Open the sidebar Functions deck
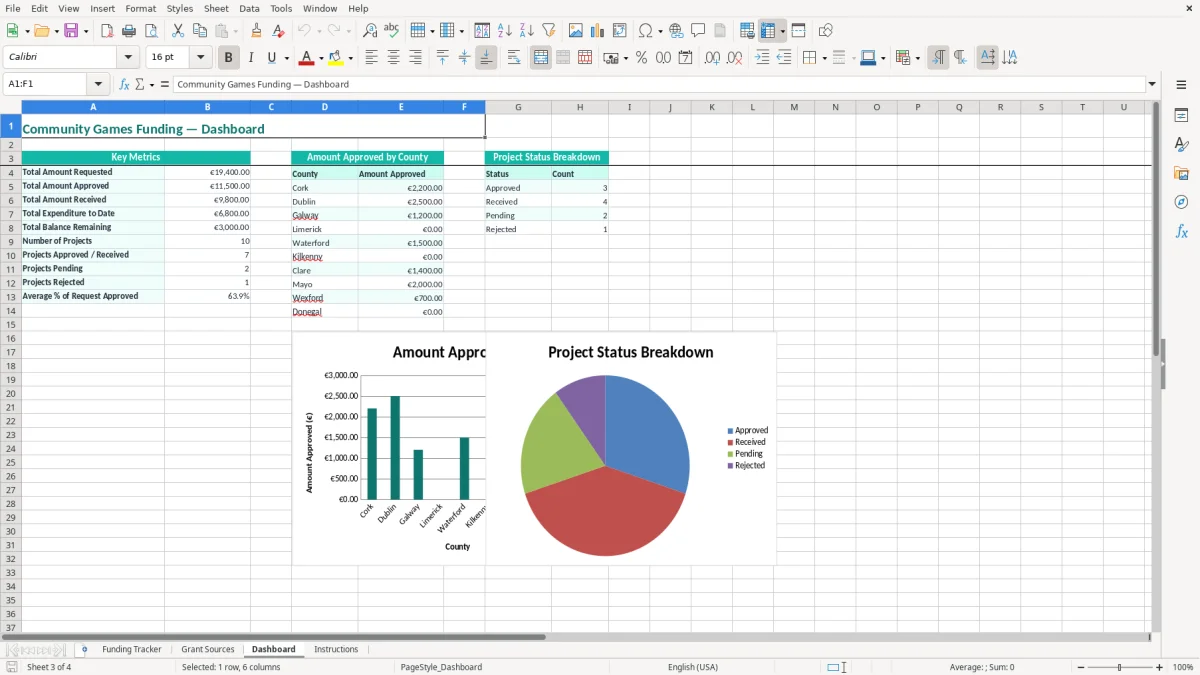Viewport: 1200px width, 675px height. [1181, 231]
